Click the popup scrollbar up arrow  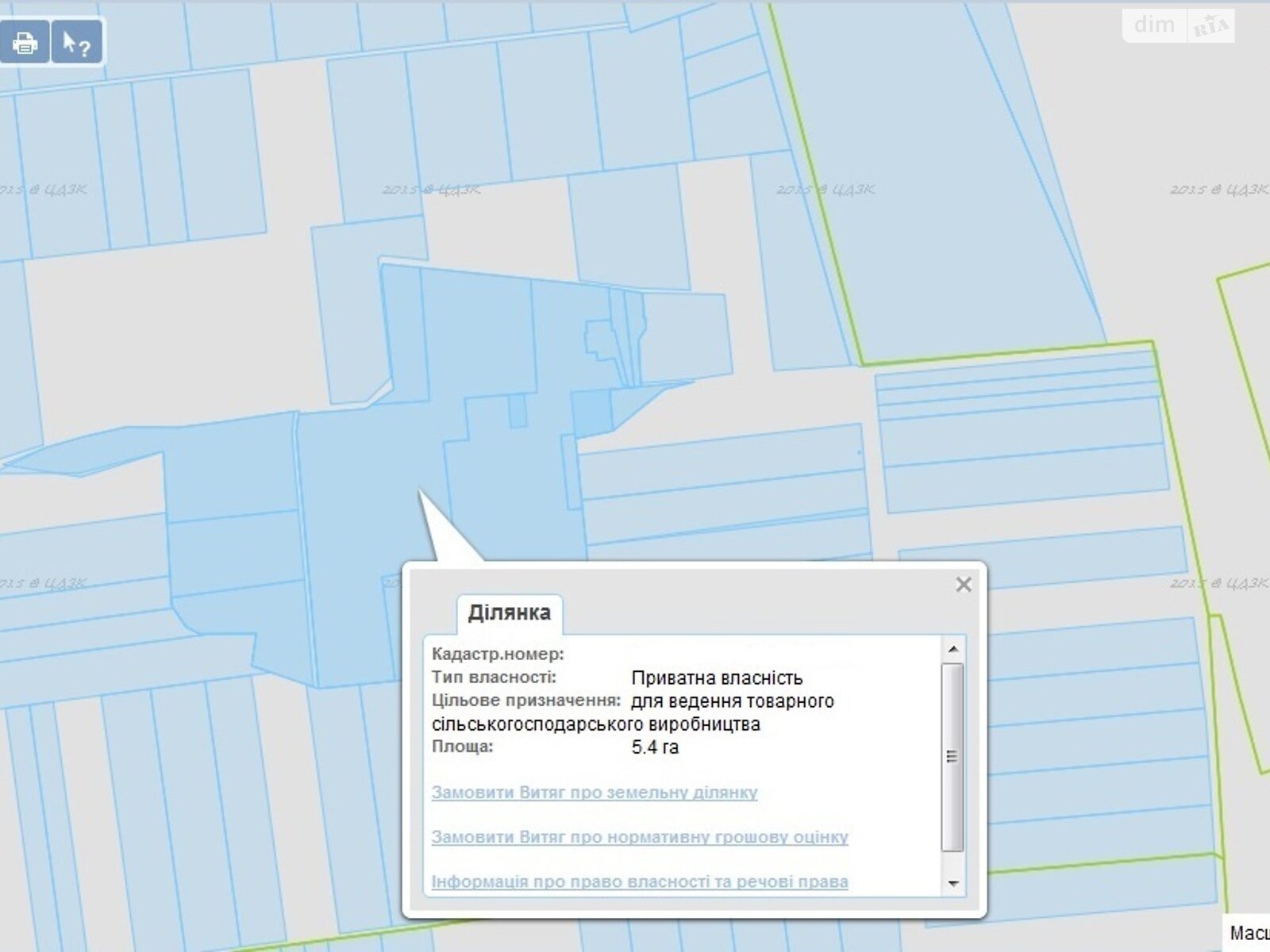(953, 649)
